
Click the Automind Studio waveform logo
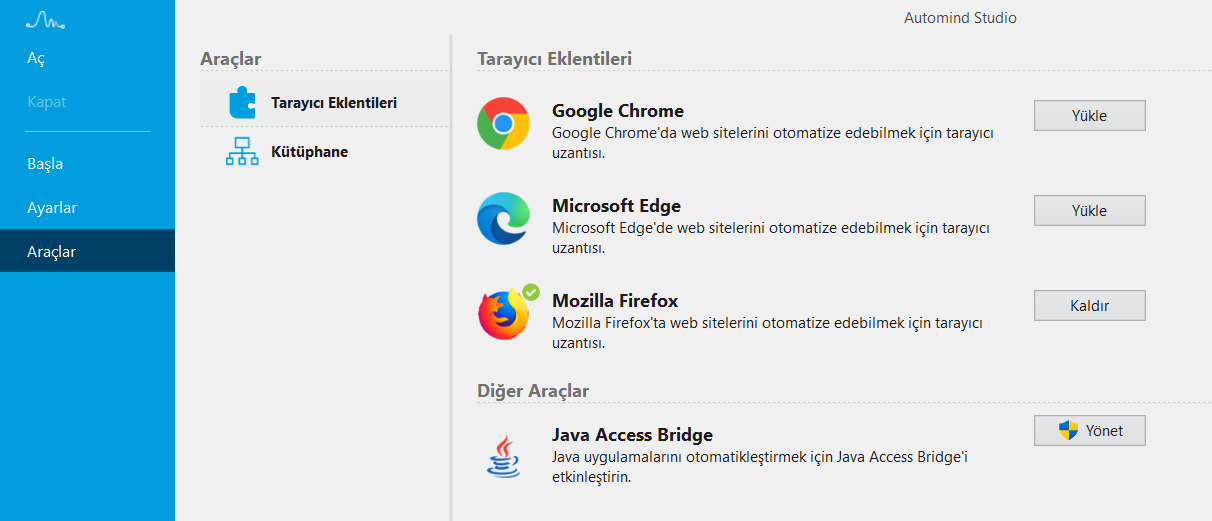point(45,20)
